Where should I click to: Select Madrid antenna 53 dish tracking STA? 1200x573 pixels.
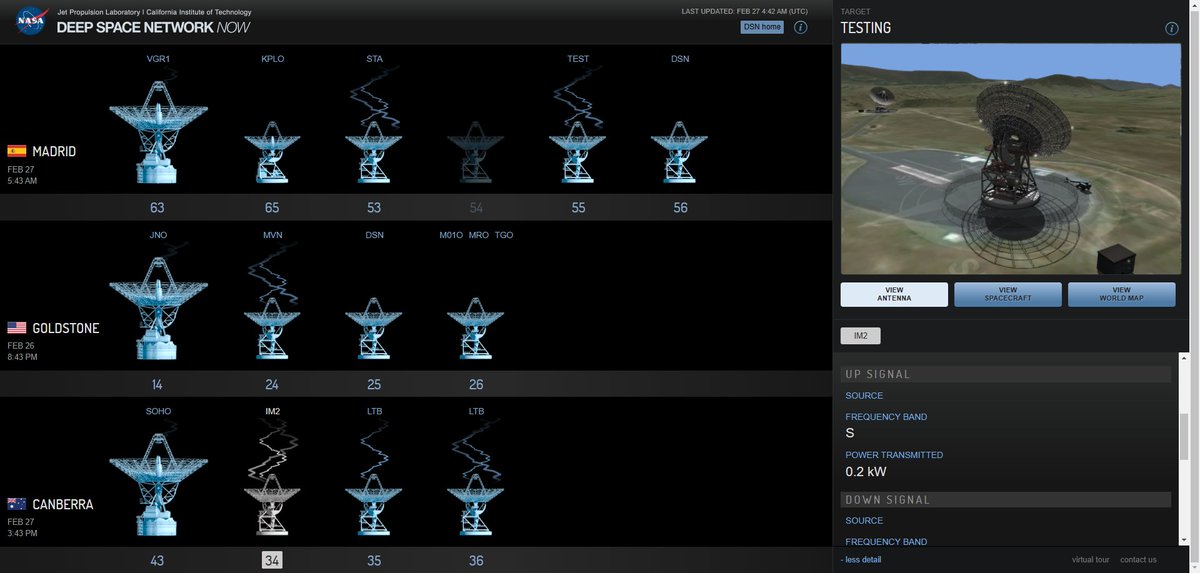pyautogui.click(x=374, y=152)
